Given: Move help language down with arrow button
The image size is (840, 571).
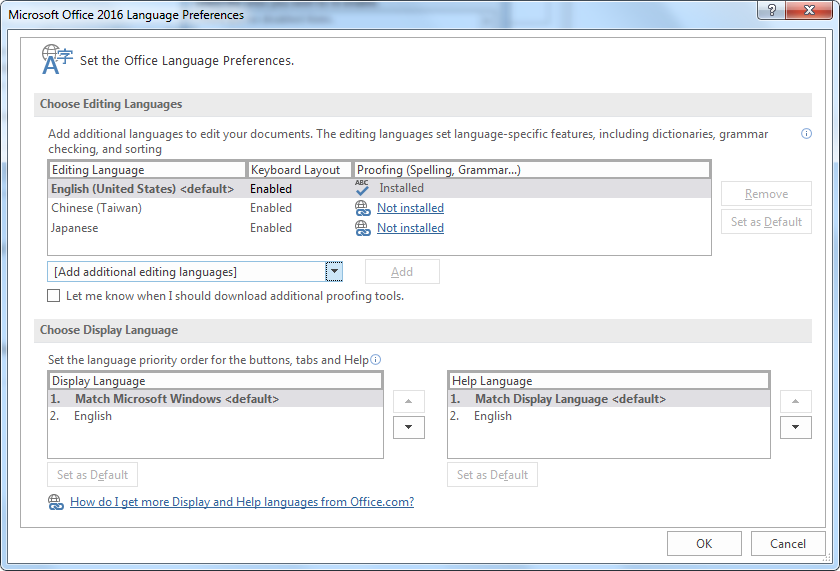Looking at the screenshot, I should pyautogui.click(x=796, y=427).
